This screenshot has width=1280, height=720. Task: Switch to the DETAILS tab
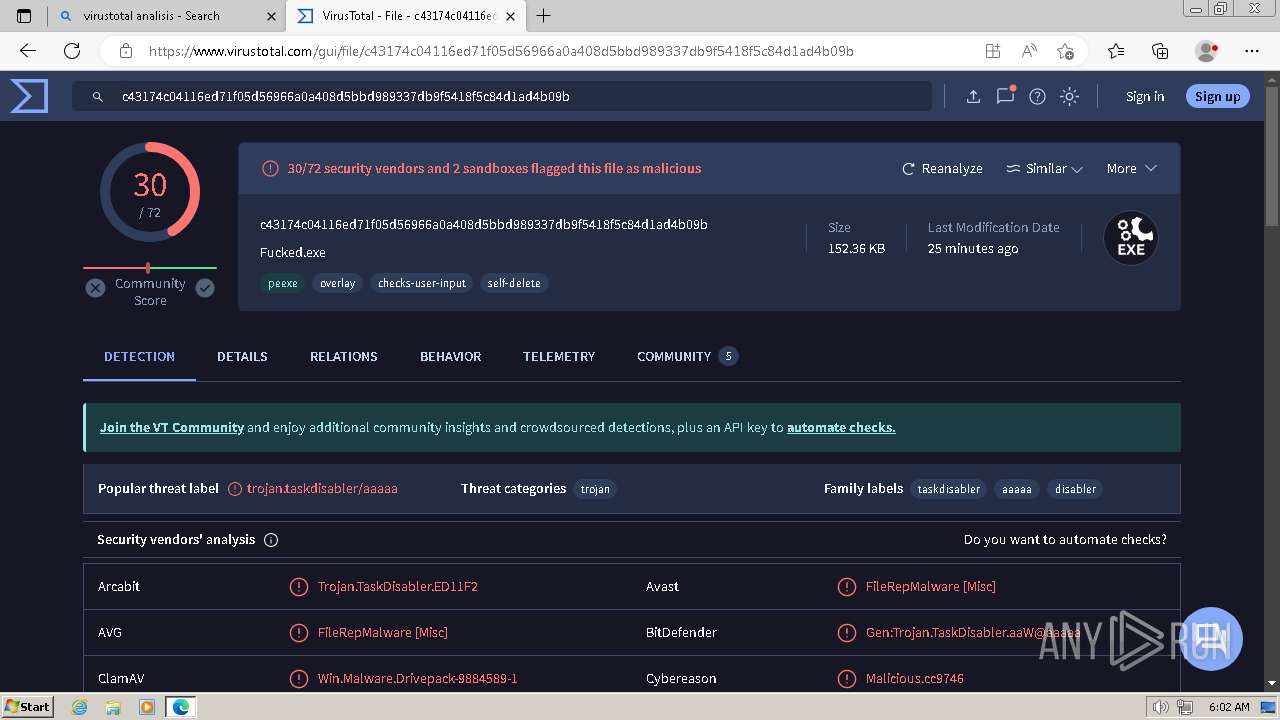coord(242,357)
